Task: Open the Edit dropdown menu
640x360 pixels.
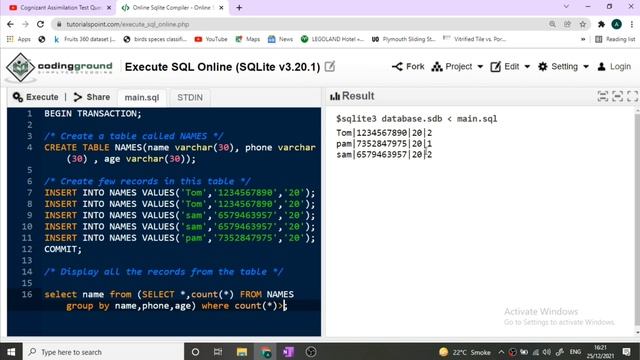Action: pos(510,67)
